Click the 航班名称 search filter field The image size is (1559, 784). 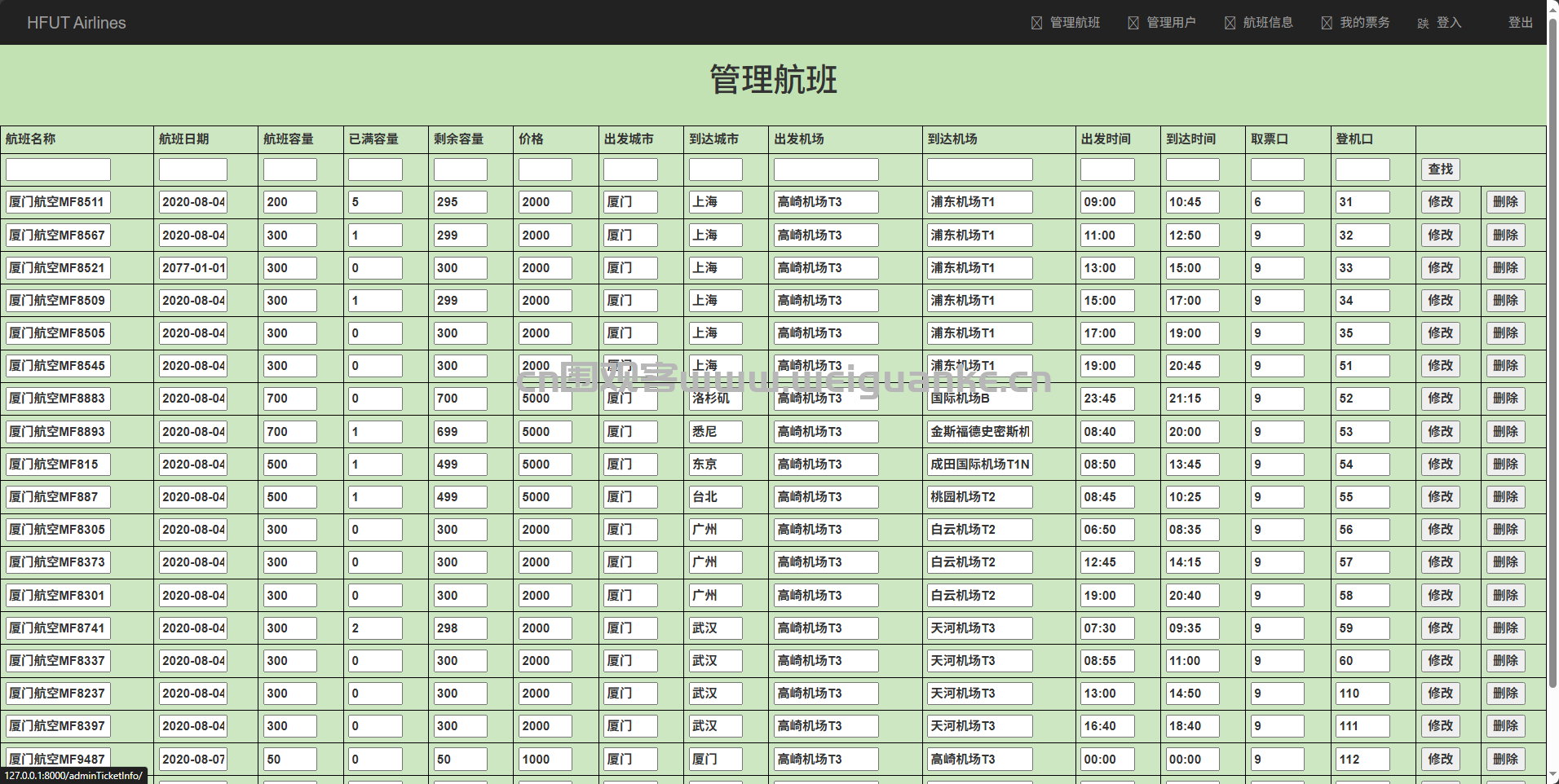point(58,170)
